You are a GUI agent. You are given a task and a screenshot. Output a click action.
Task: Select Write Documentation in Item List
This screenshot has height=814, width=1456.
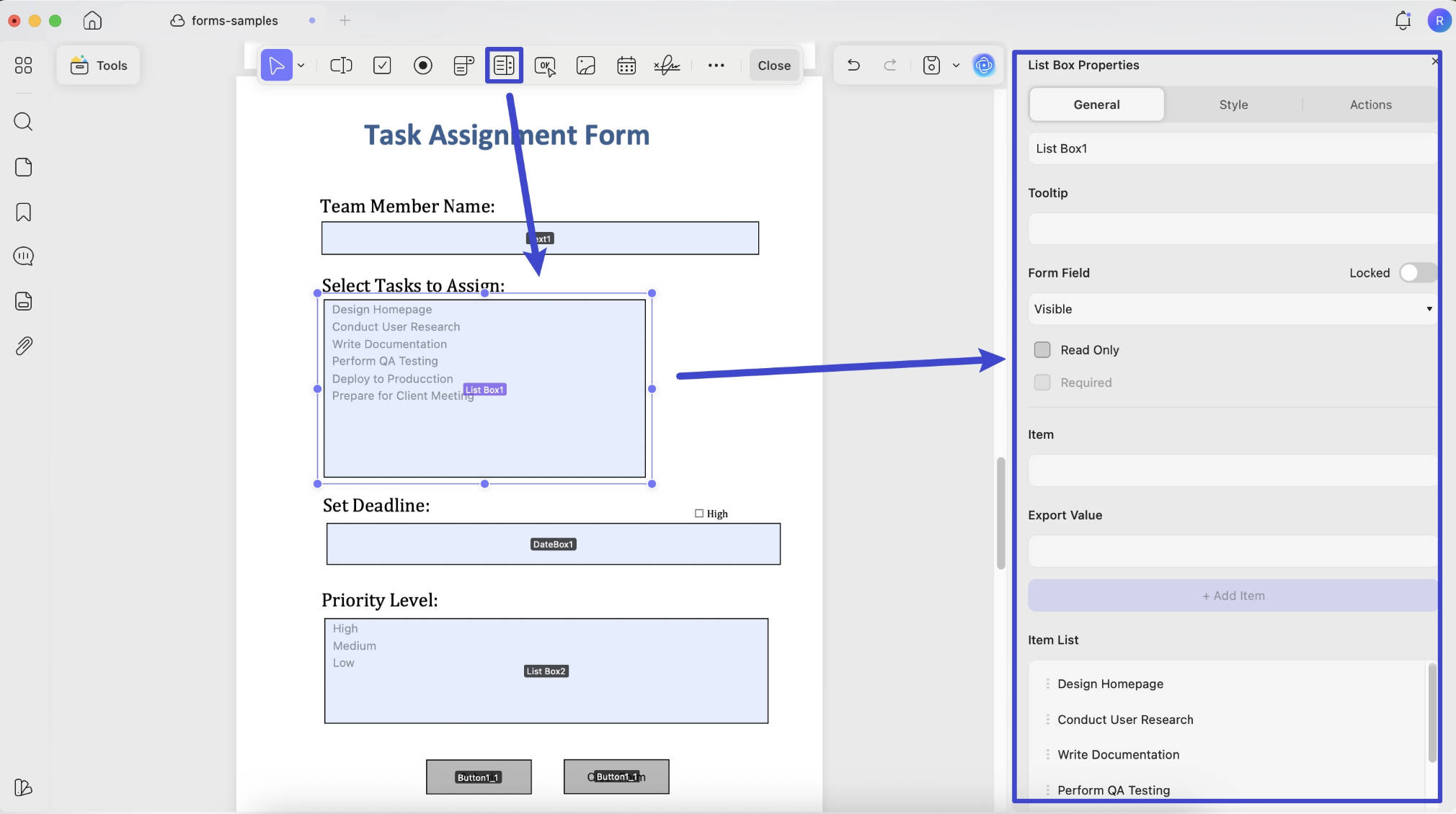tap(1118, 755)
